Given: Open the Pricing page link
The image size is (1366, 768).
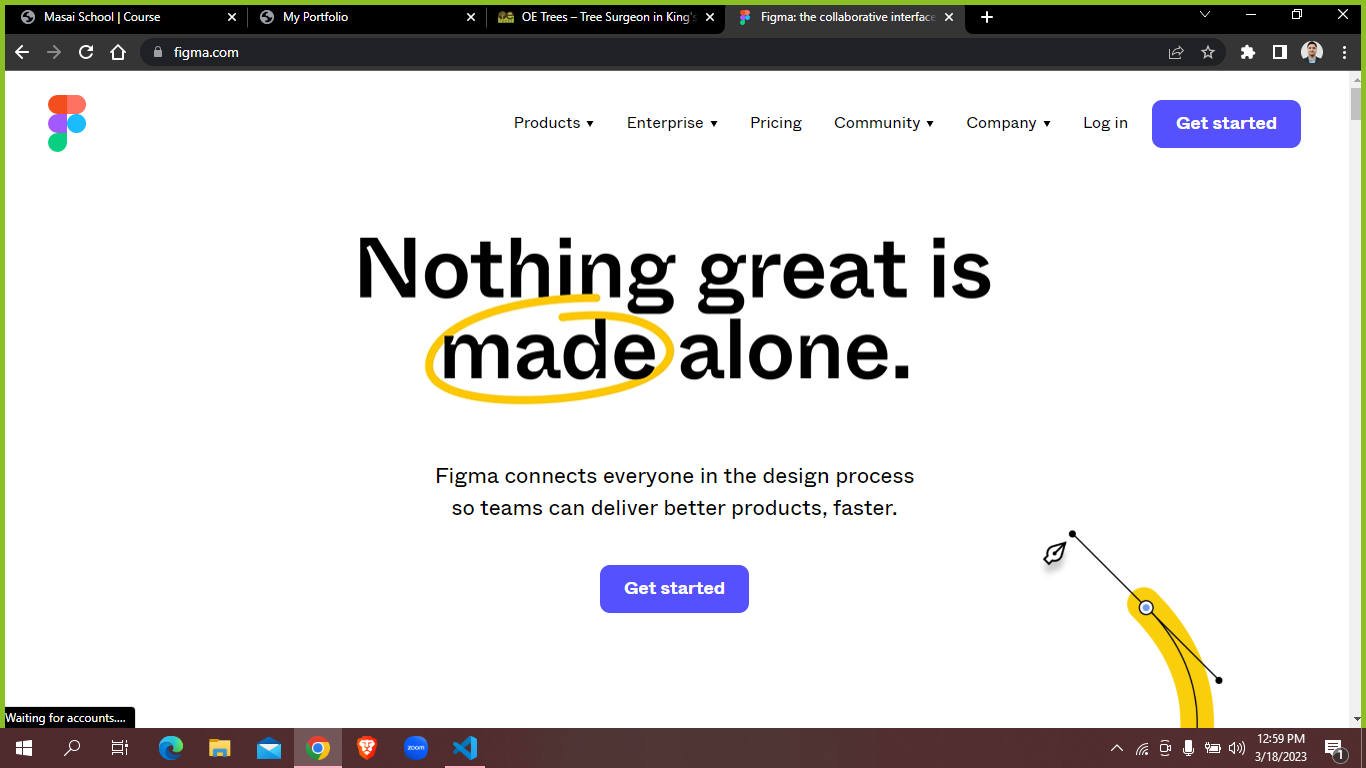Looking at the screenshot, I should click(776, 123).
